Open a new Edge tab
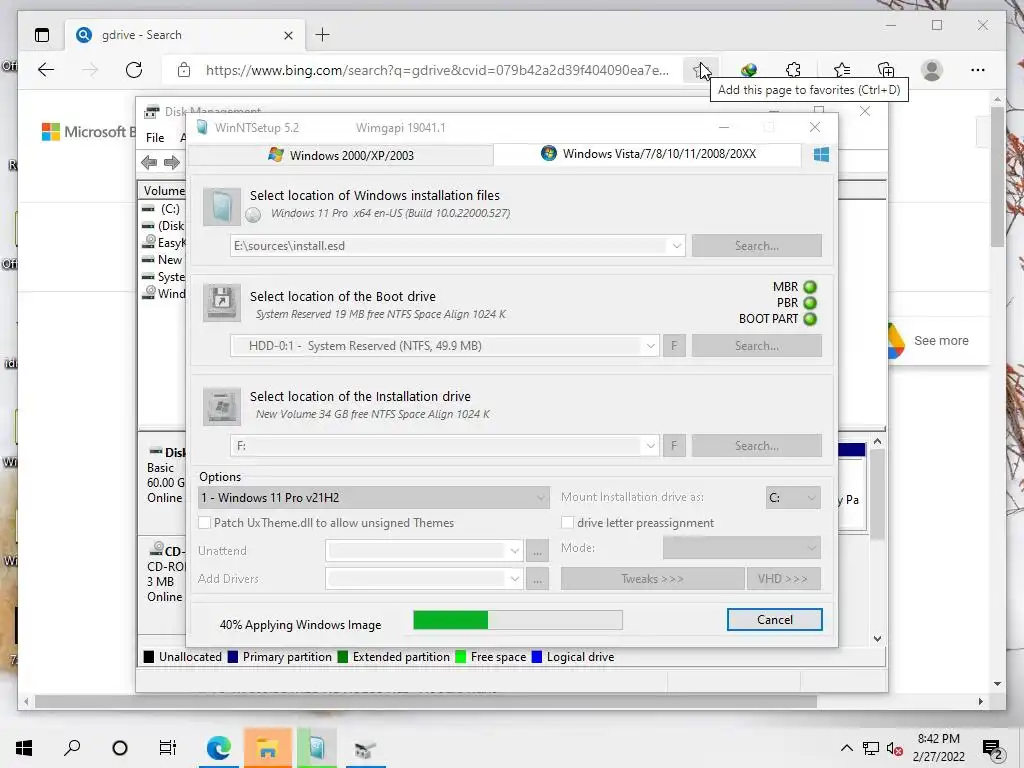This screenshot has height=768, width=1024. point(322,35)
